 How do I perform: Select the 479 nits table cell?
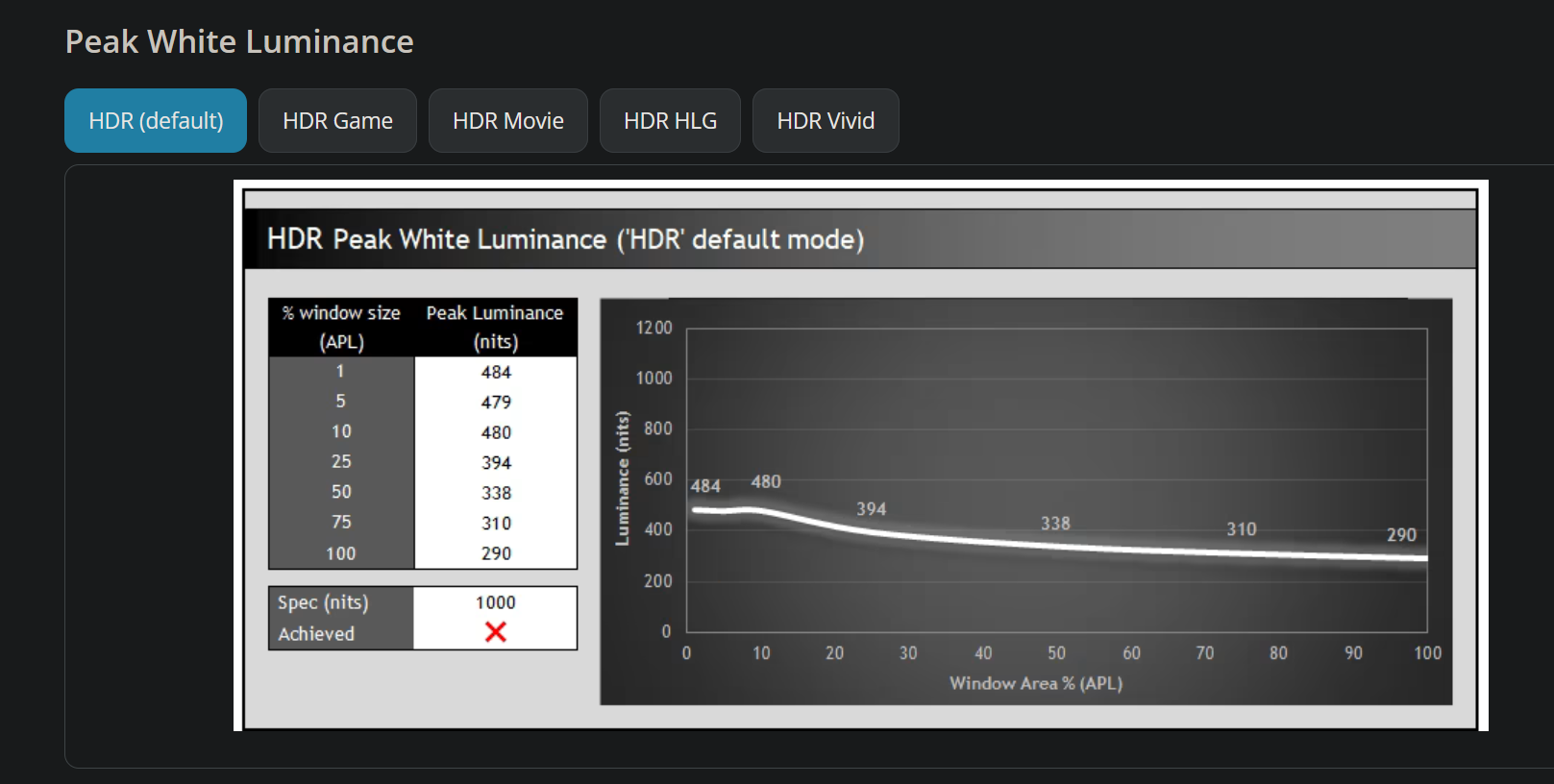click(496, 403)
